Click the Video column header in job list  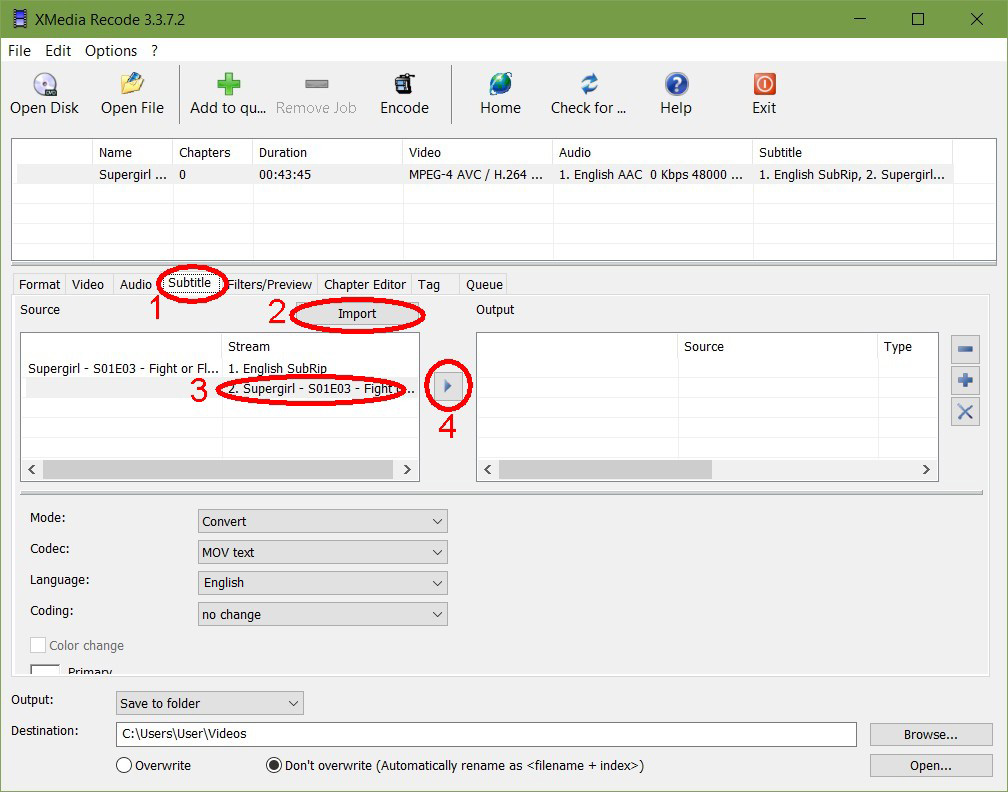pos(478,152)
